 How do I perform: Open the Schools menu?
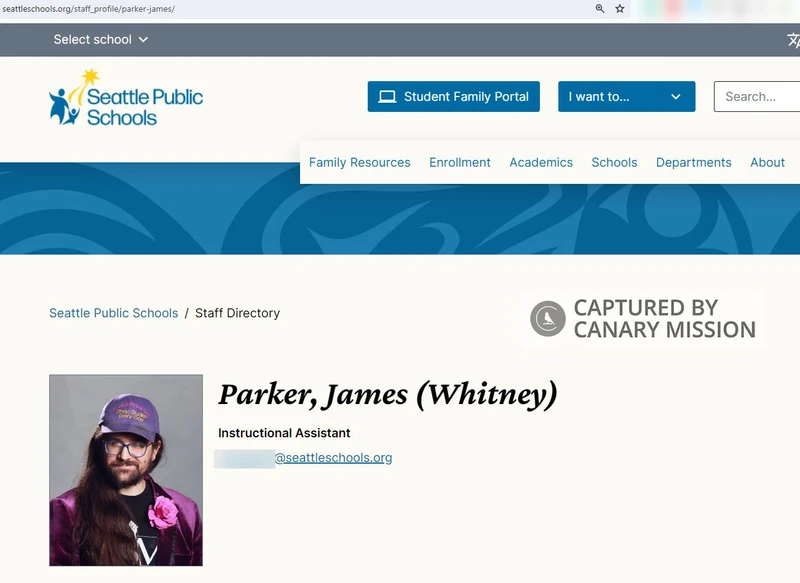(614, 162)
